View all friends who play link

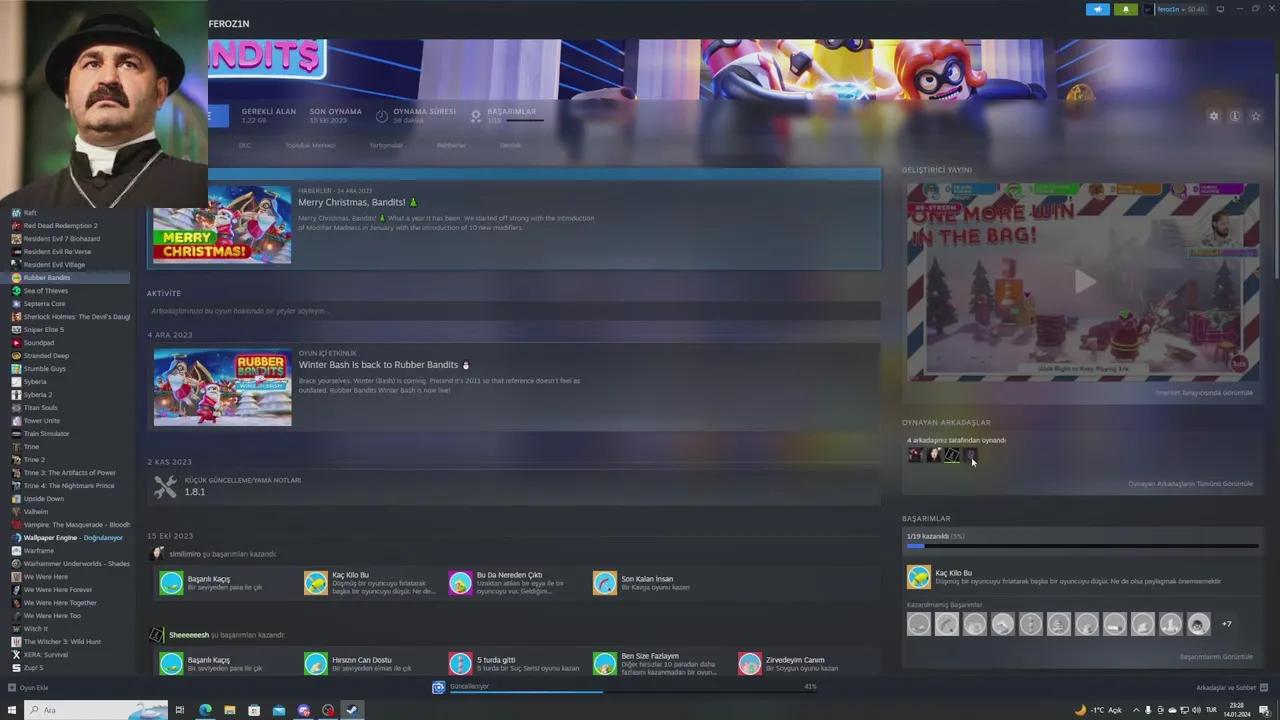(x=1190, y=484)
